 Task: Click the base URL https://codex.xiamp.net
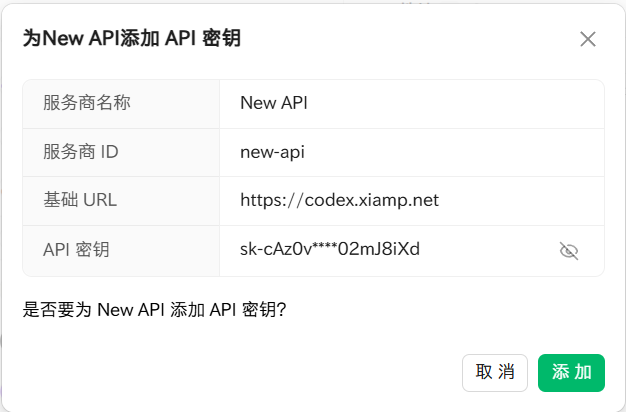pos(339,201)
